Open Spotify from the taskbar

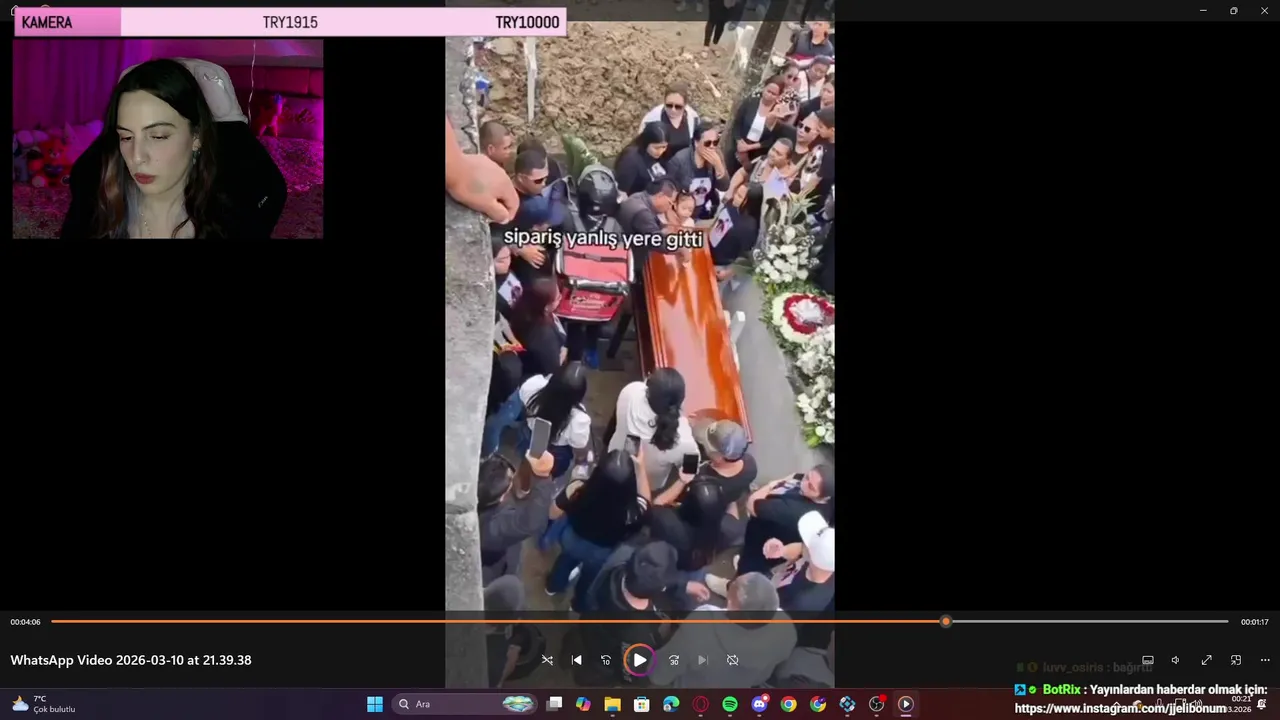click(x=730, y=704)
